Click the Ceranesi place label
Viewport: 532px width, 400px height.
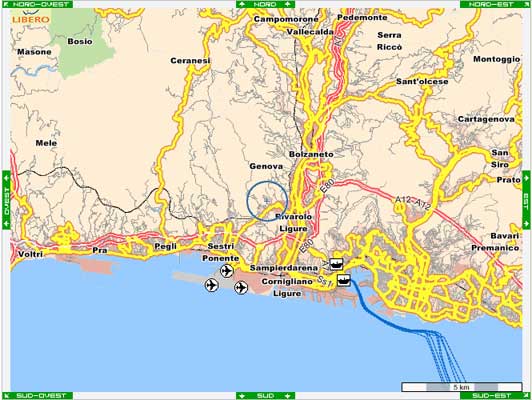[x=190, y=61]
